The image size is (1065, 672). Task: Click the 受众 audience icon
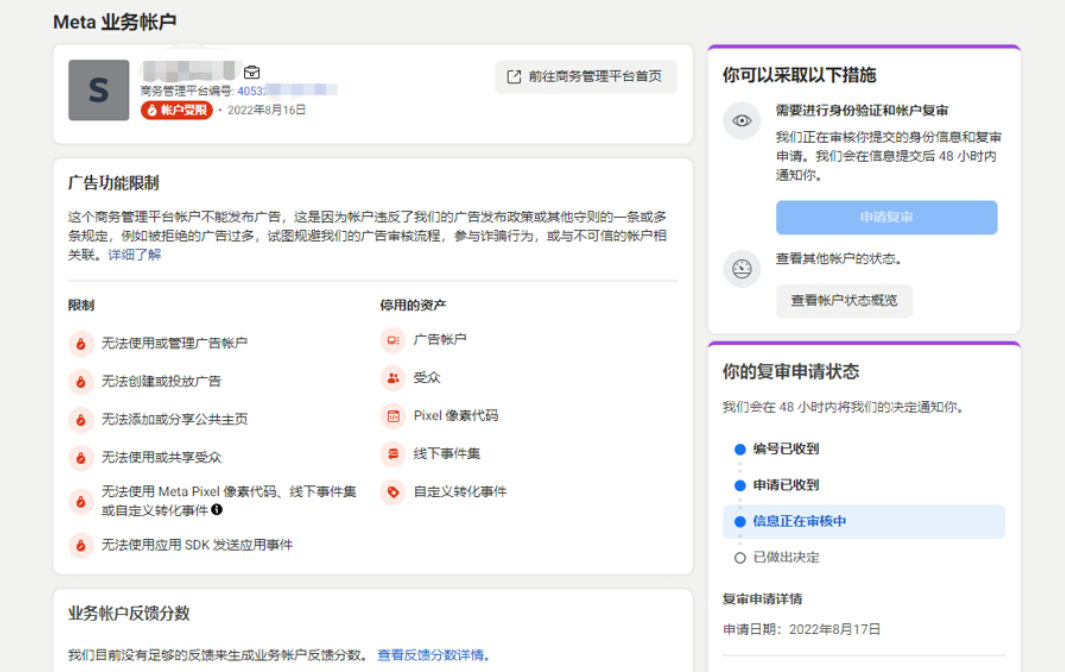[x=392, y=378]
